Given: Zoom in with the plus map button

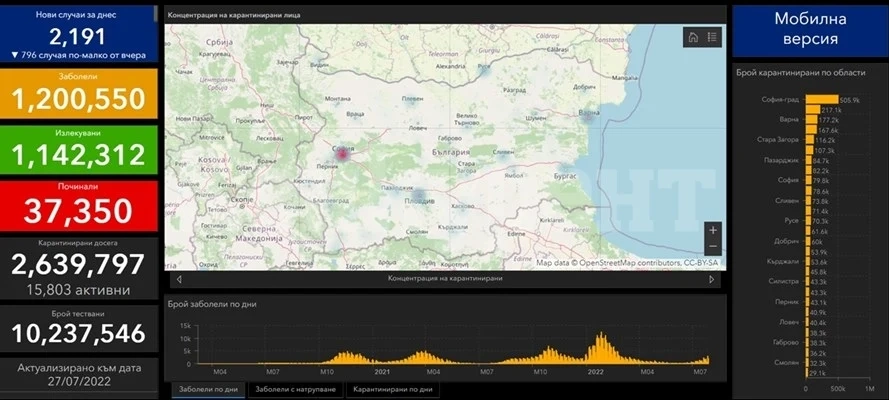Looking at the screenshot, I should [713, 230].
